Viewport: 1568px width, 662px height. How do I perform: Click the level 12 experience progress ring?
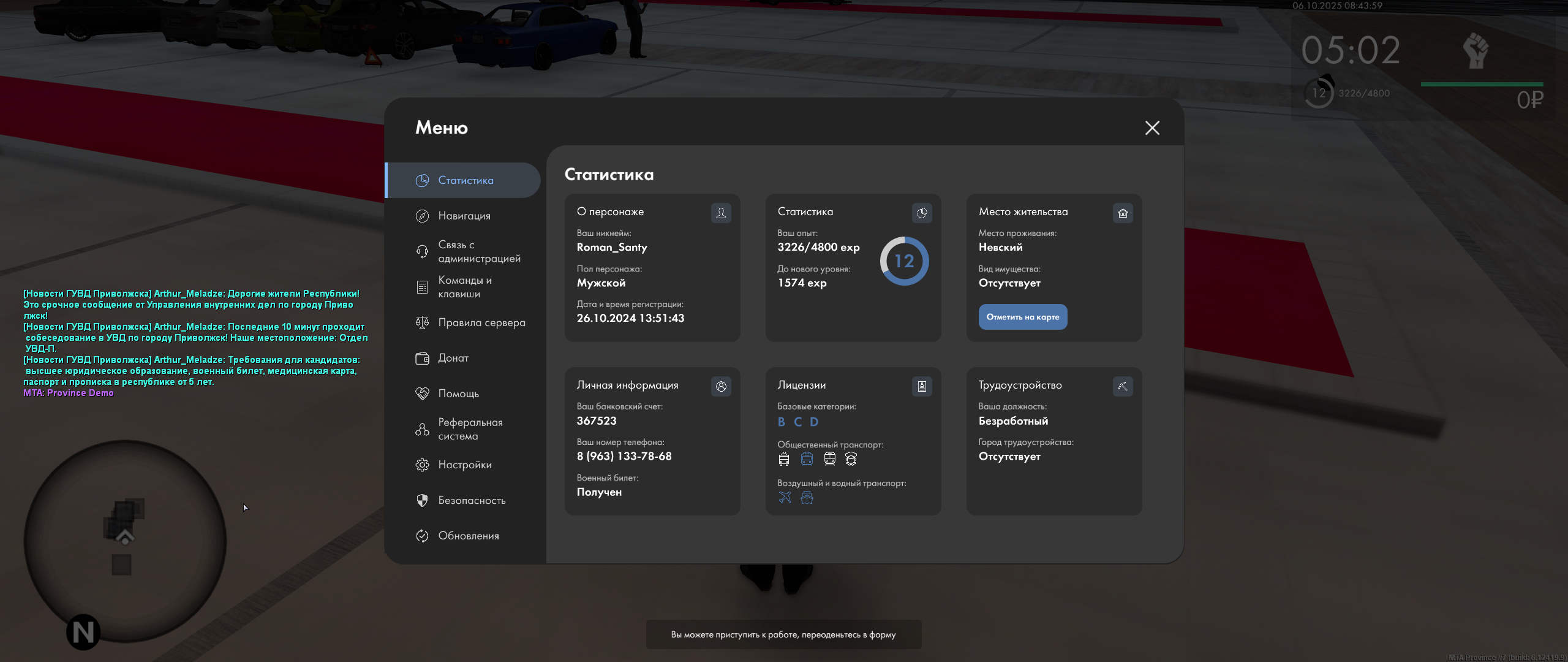(904, 261)
